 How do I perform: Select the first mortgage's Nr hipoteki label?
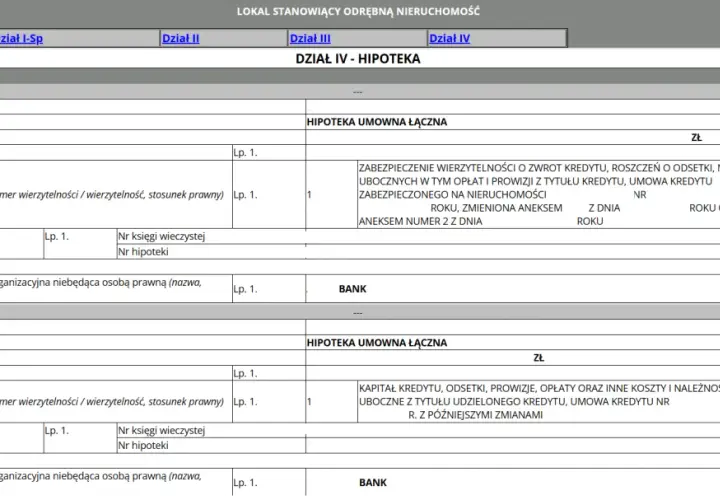143,252
